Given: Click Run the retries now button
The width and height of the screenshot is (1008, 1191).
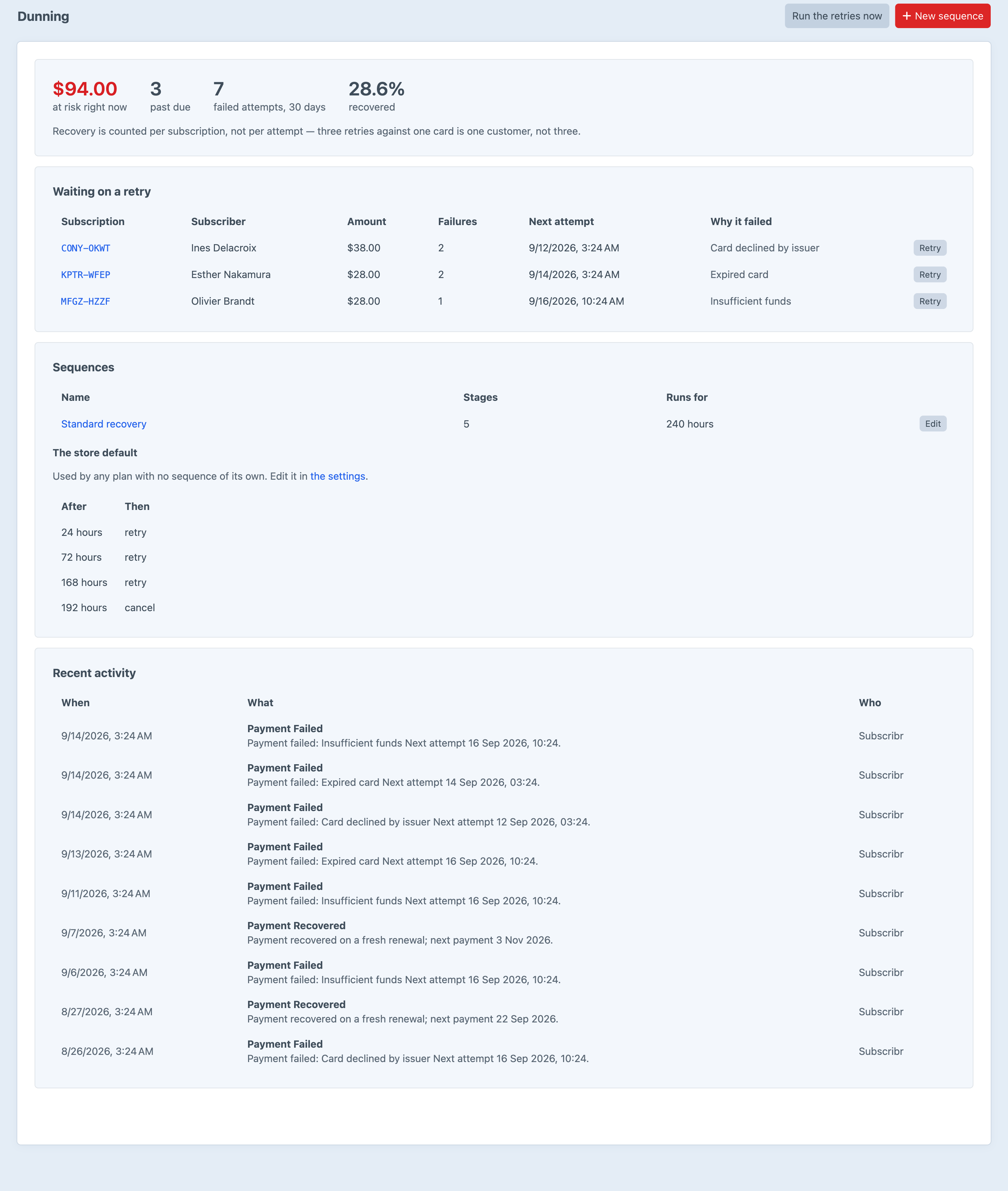Looking at the screenshot, I should 837,16.
